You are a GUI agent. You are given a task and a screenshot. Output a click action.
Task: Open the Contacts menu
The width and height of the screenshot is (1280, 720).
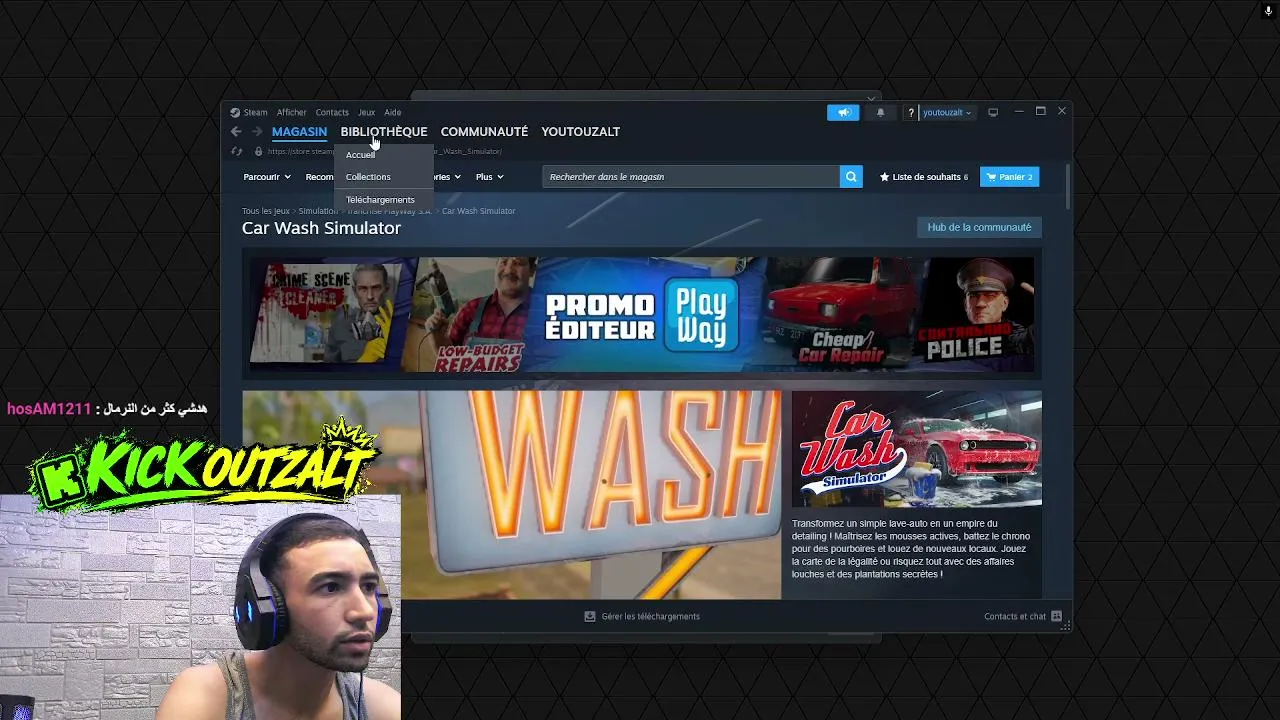point(332,112)
